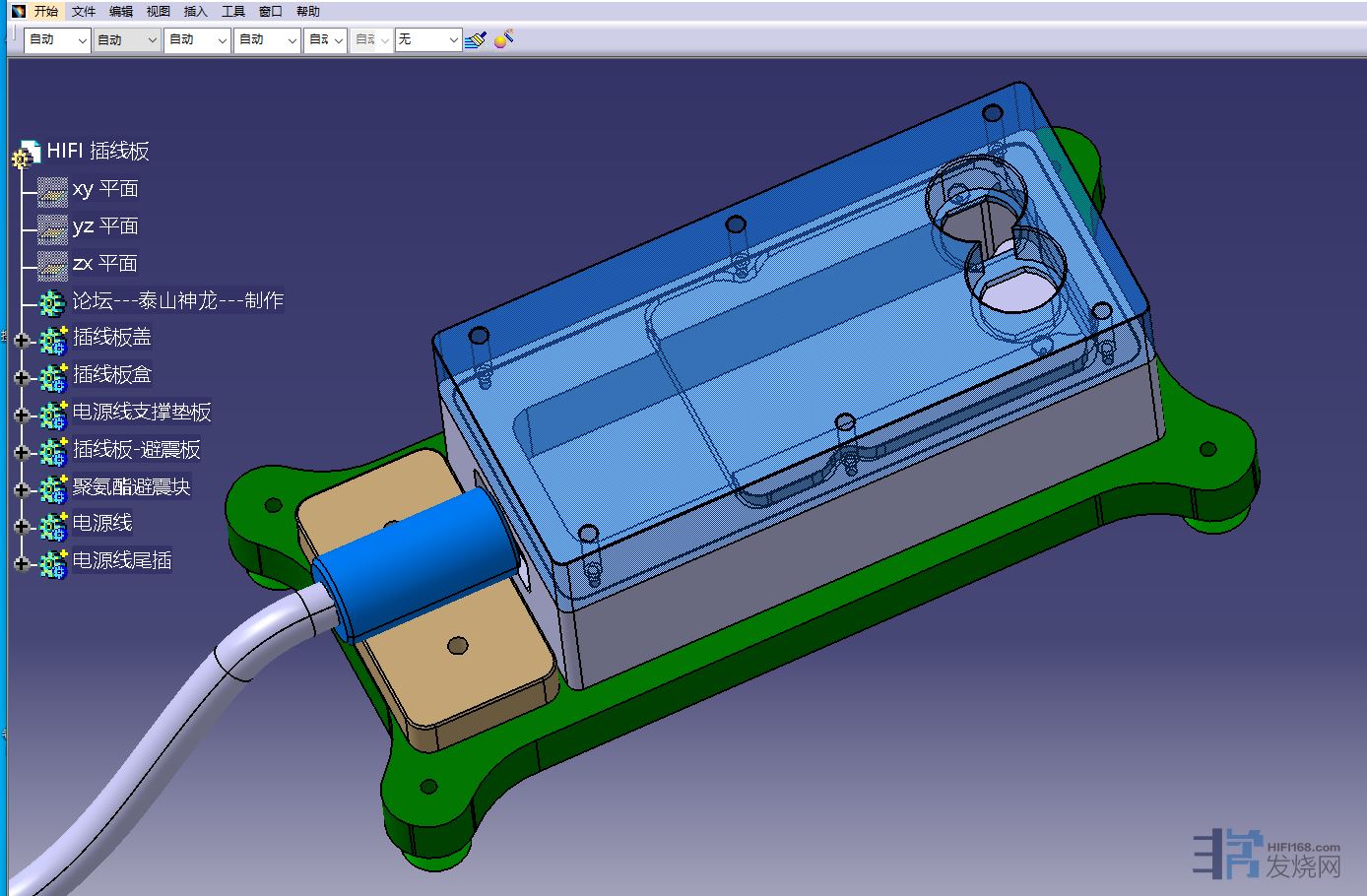Open the 开始 menu

pos(45,12)
